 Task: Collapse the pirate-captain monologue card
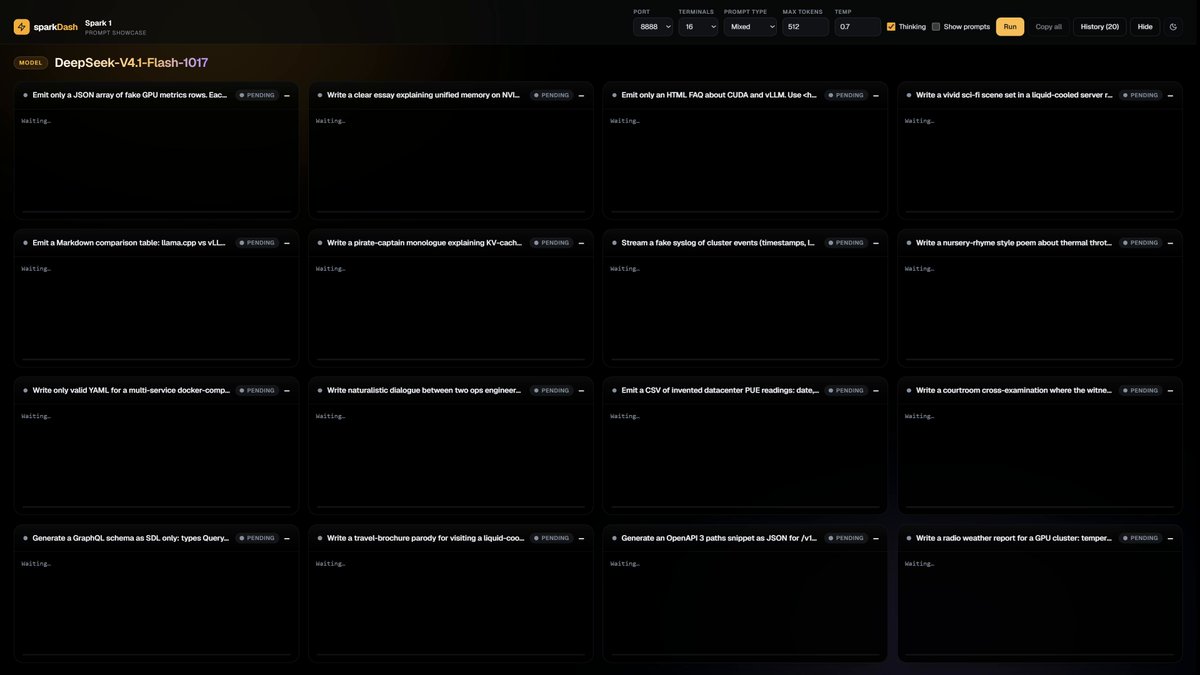581,243
